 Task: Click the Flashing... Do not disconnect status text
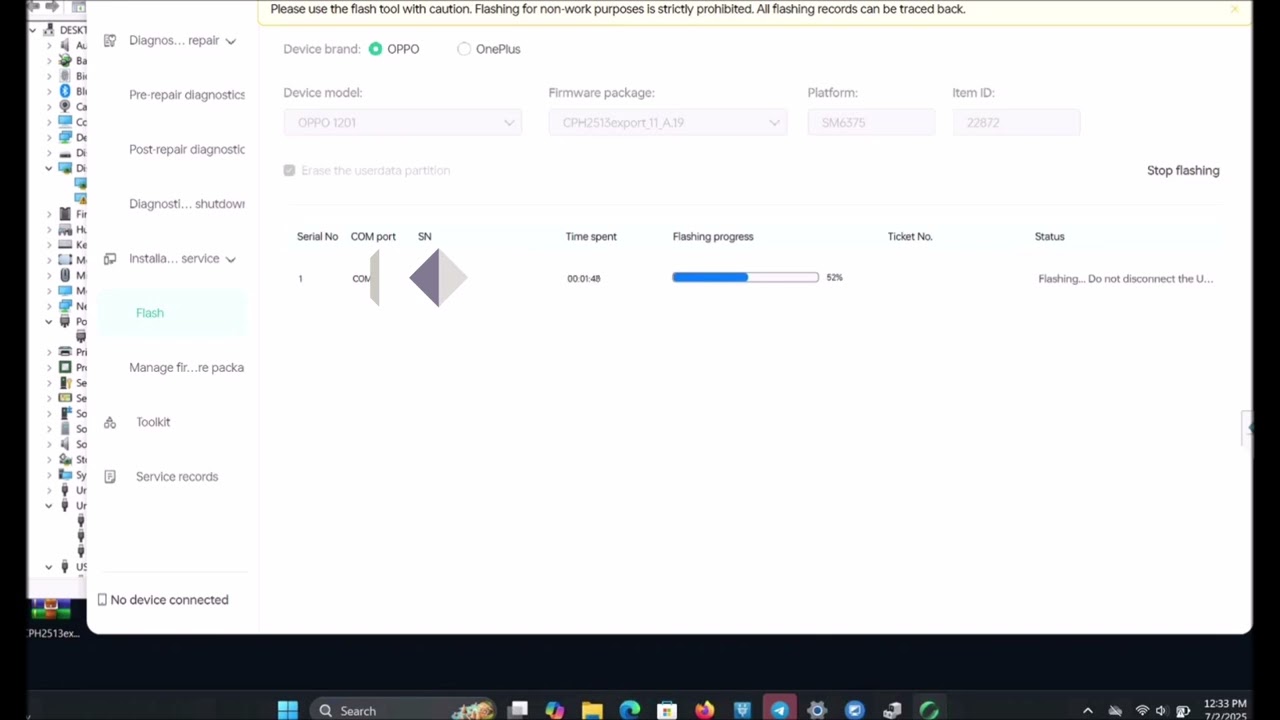(x=1125, y=279)
